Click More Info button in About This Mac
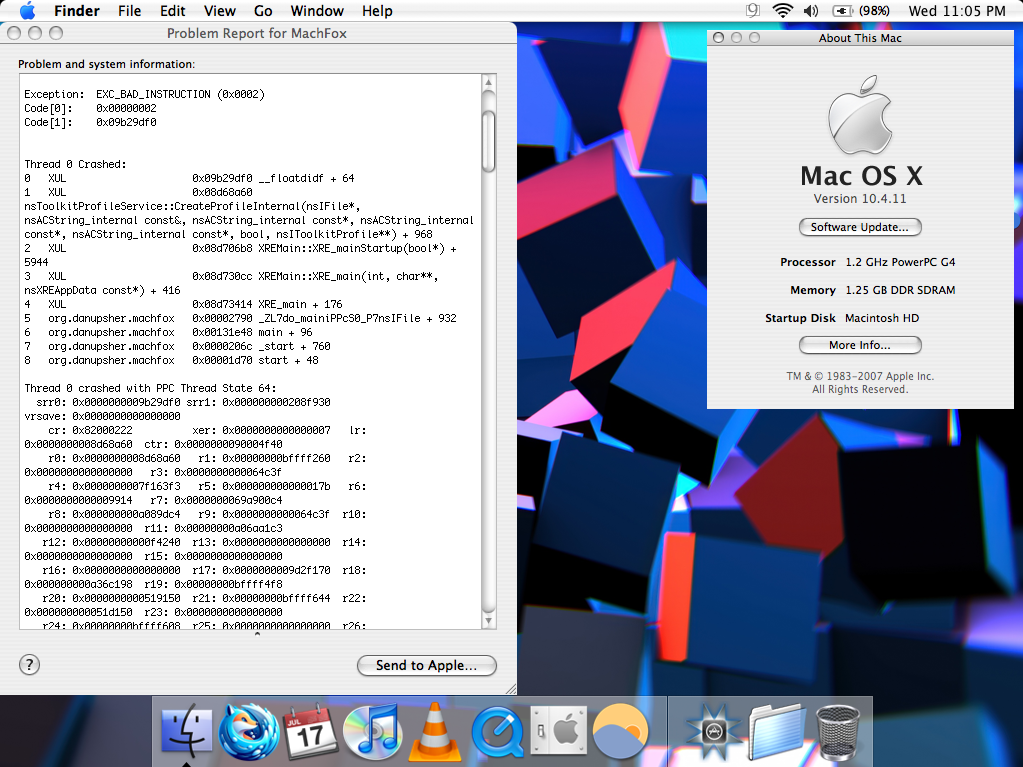The width and height of the screenshot is (1023, 767). 860,345
